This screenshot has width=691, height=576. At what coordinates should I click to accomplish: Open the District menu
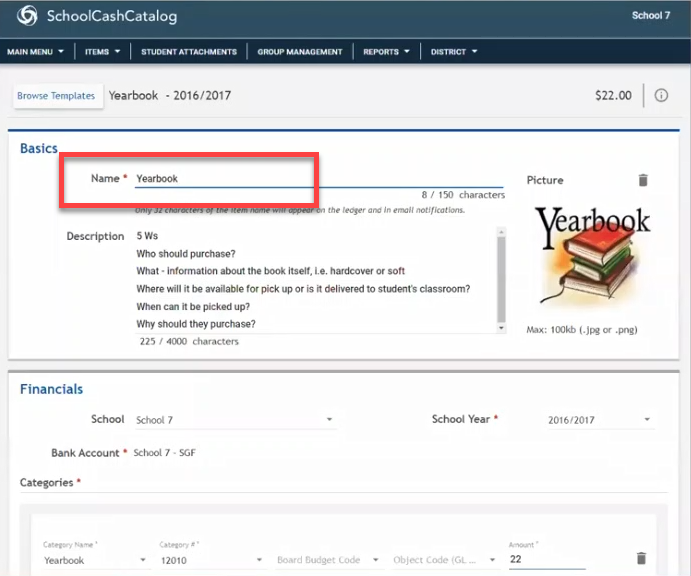click(454, 52)
